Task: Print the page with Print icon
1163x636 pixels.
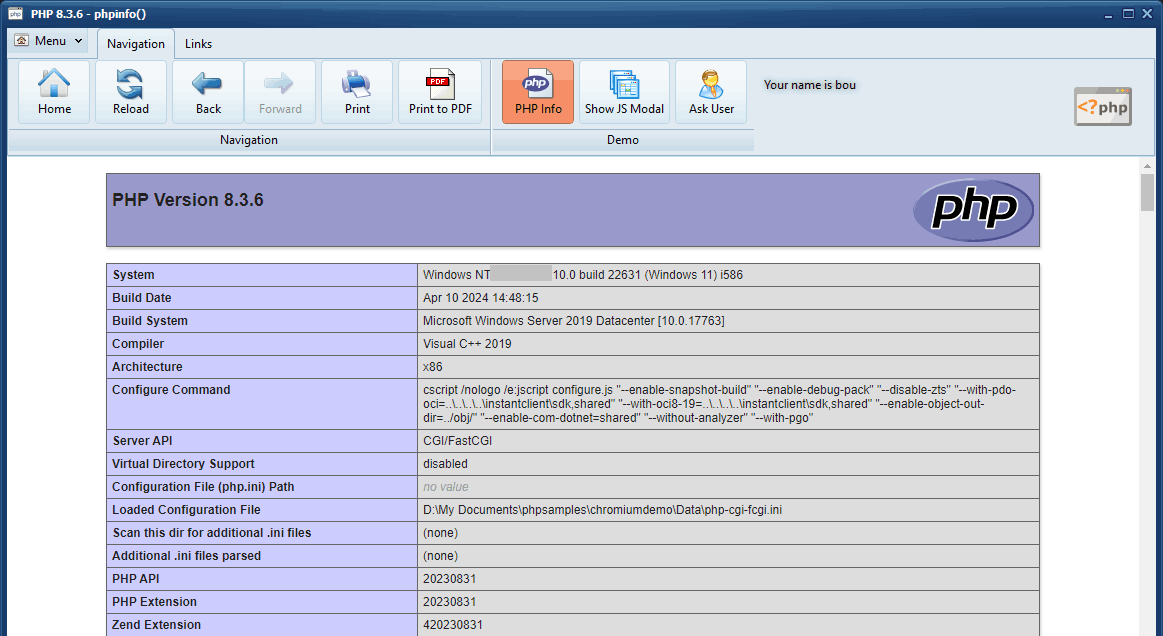Action: [357, 92]
